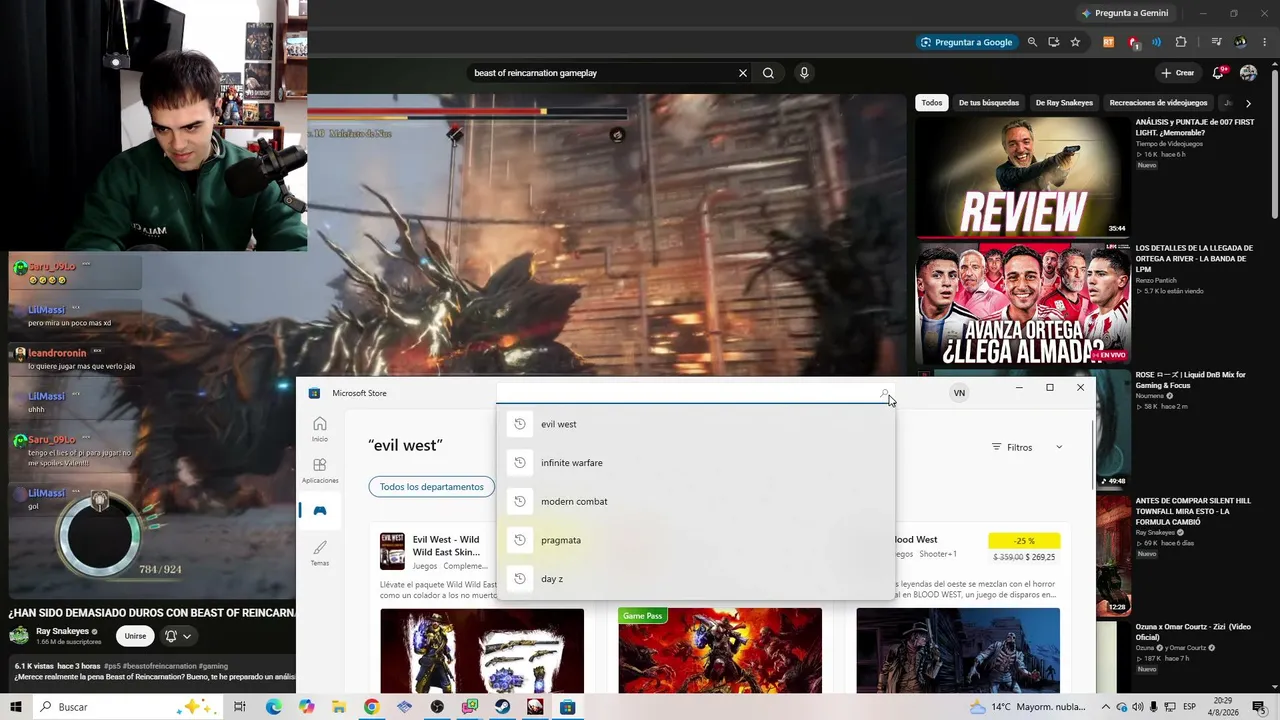This screenshot has width=1280, height=720.
Task: Open OBS Studio from the taskbar
Action: tap(437, 707)
